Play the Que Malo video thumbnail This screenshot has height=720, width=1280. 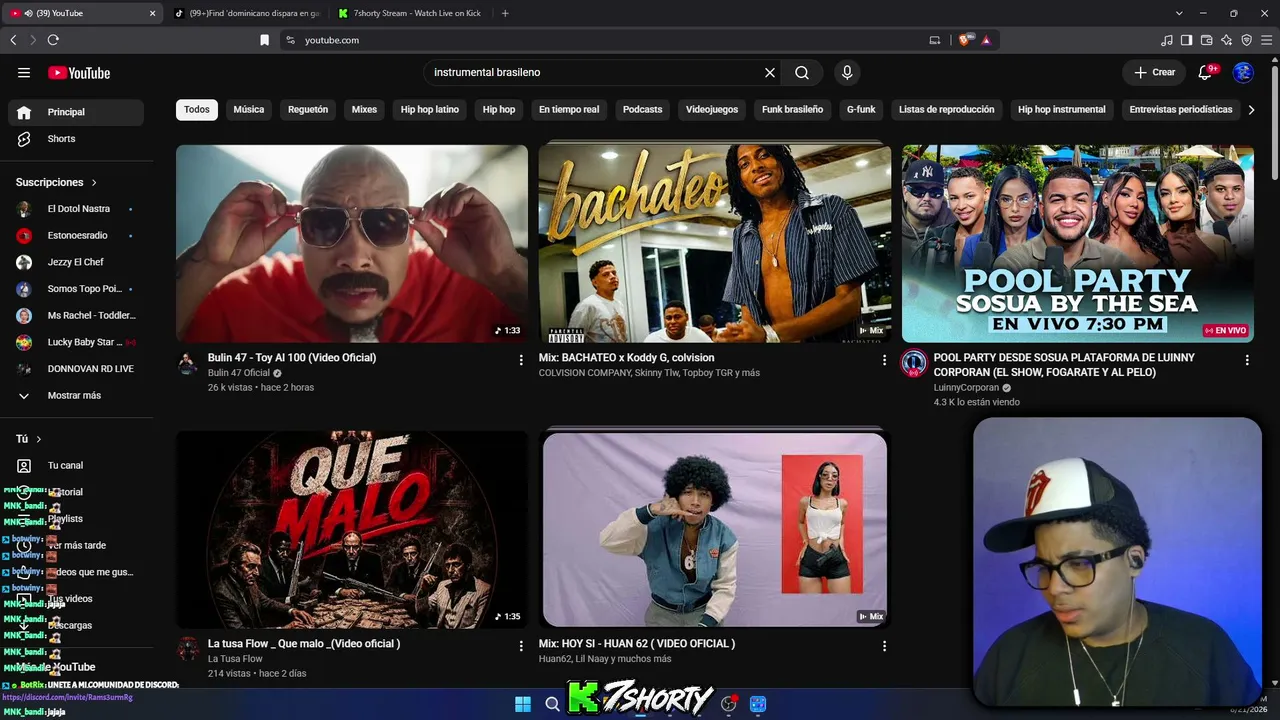[x=352, y=530]
